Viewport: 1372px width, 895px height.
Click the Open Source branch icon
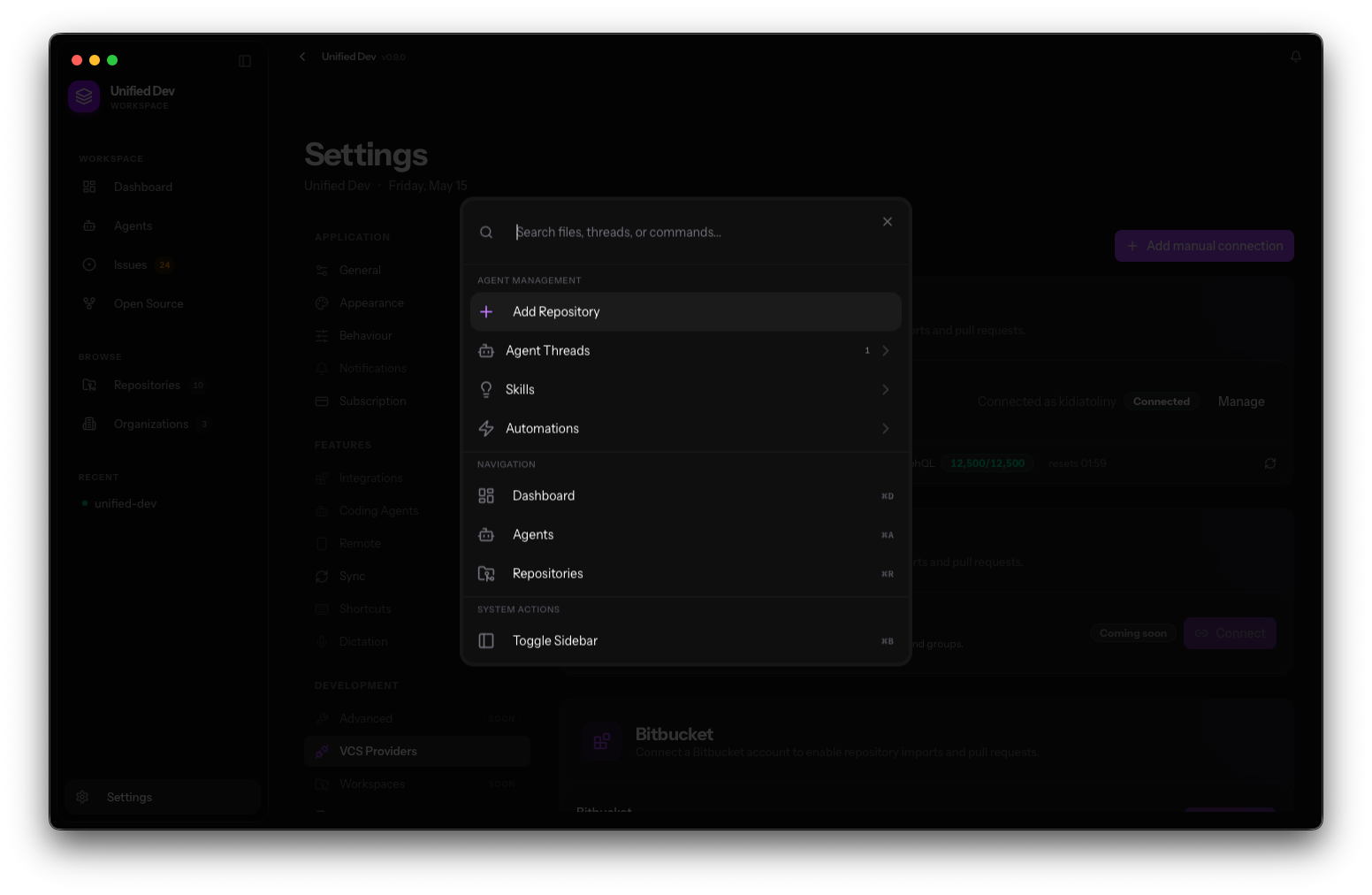(x=89, y=304)
